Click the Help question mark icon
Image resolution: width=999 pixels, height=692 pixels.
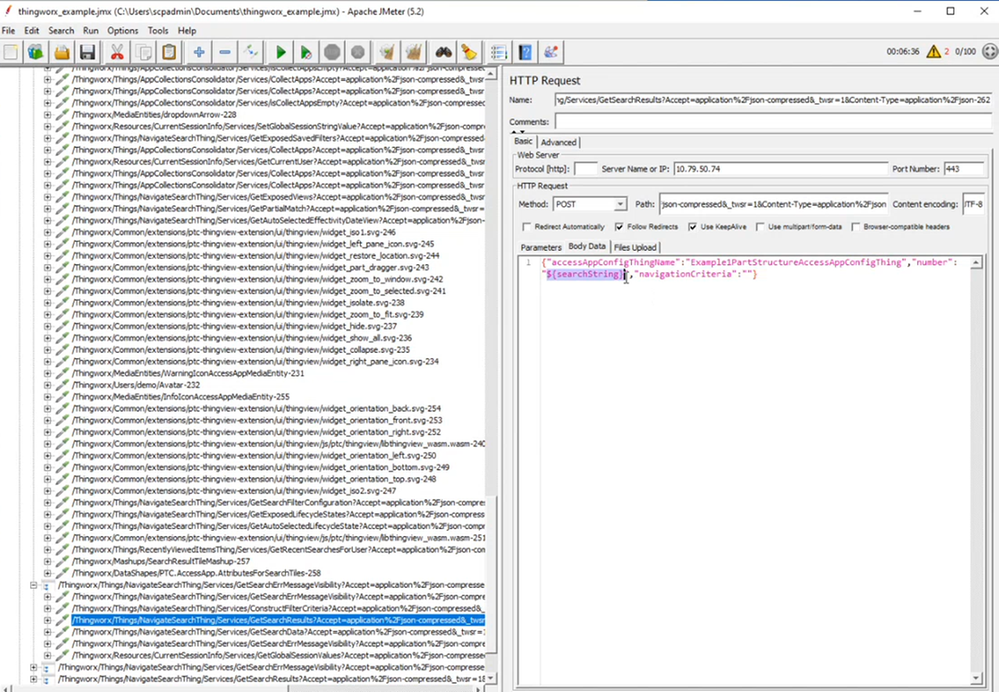click(525, 52)
